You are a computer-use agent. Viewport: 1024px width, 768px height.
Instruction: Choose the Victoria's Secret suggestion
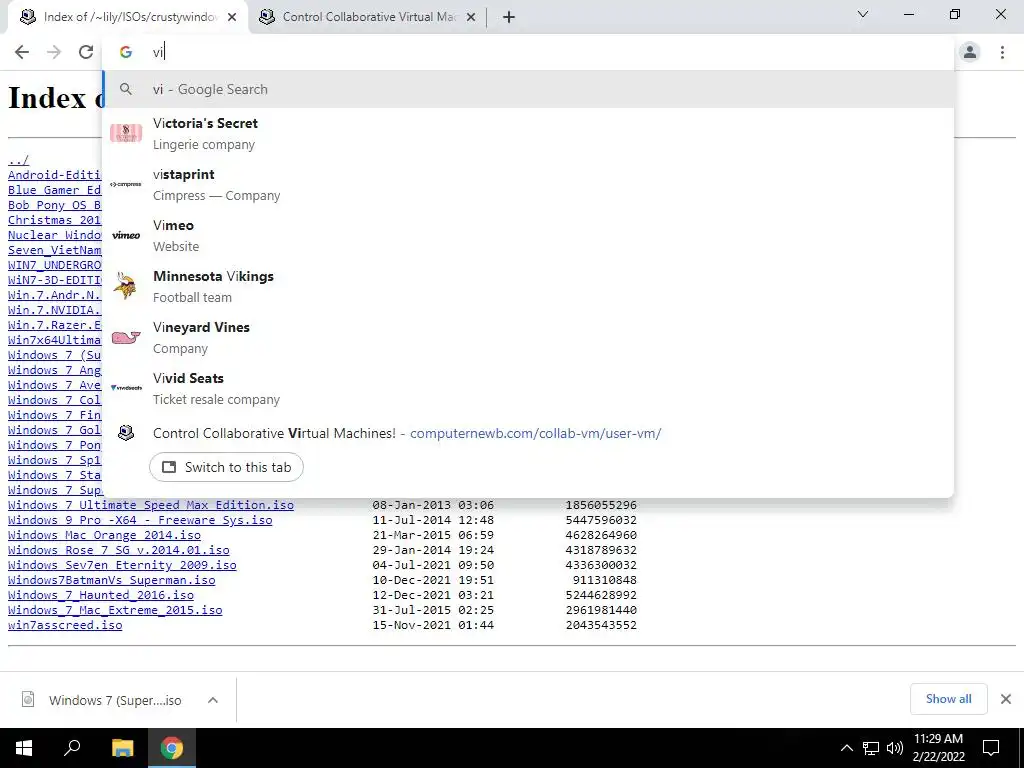pyautogui.click(x=528, y=133)
